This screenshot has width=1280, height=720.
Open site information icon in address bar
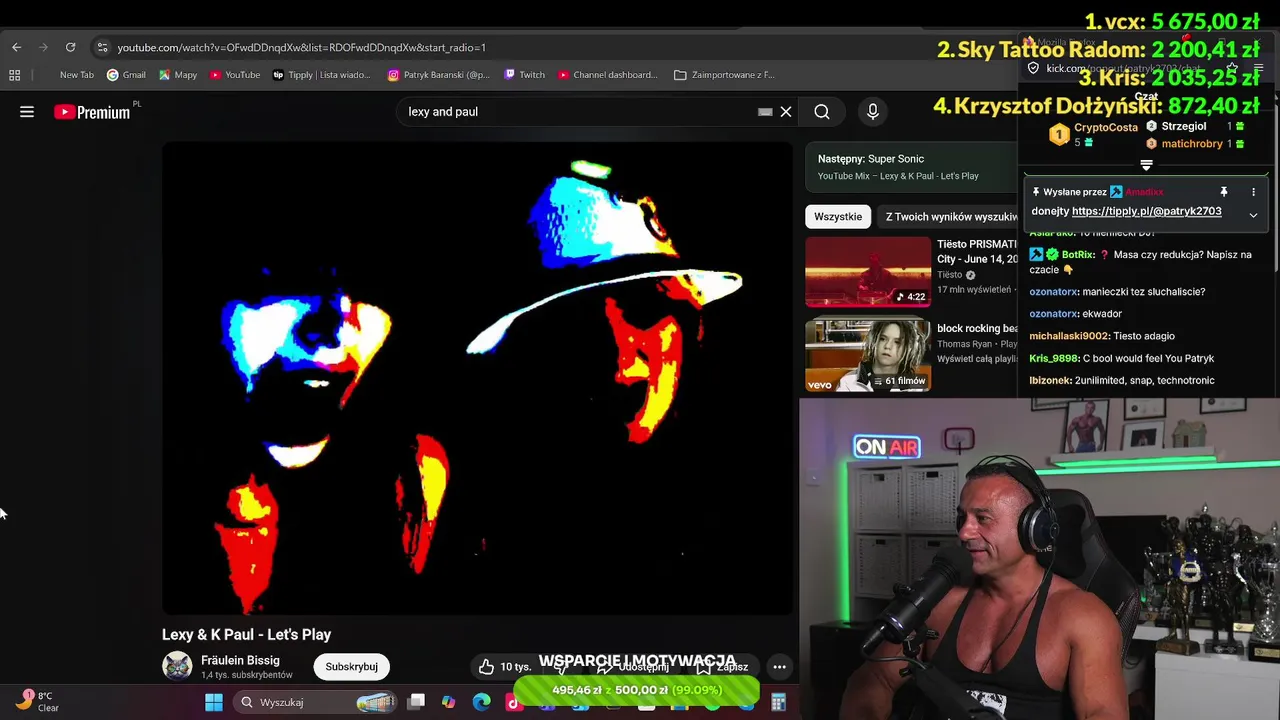coord(101,47)
